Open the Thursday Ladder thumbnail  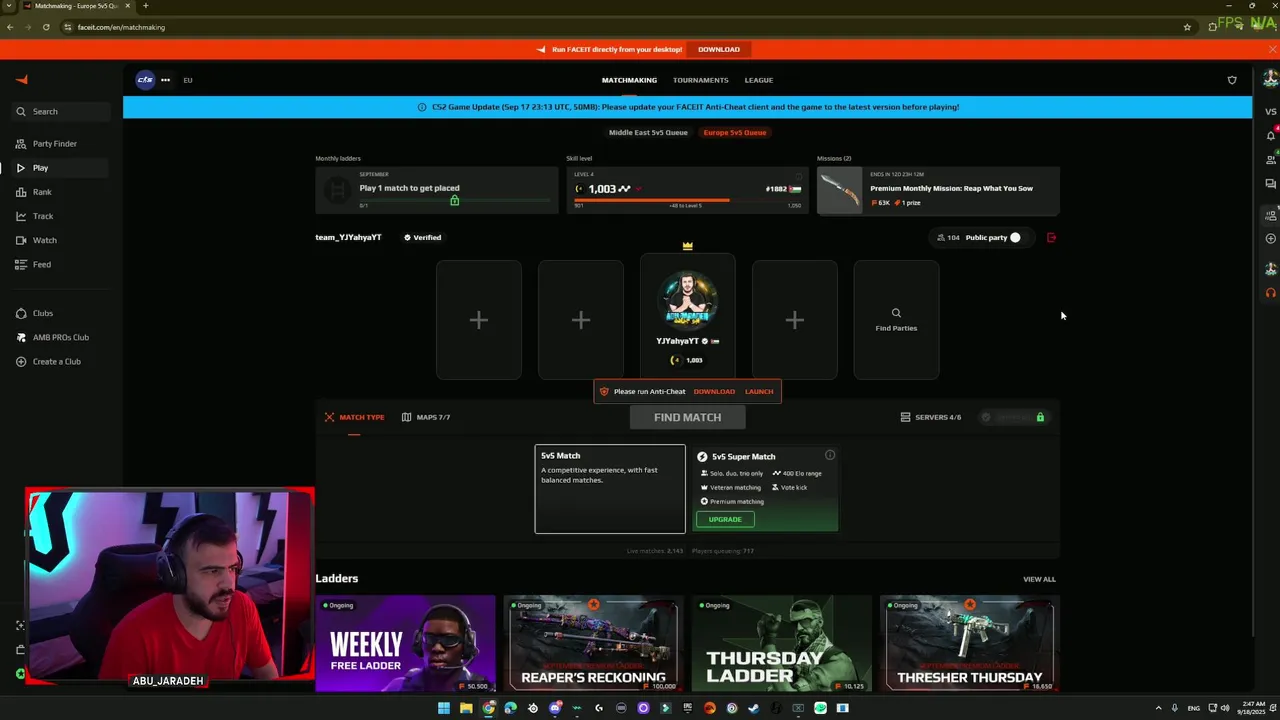click(x=782, y=644)
